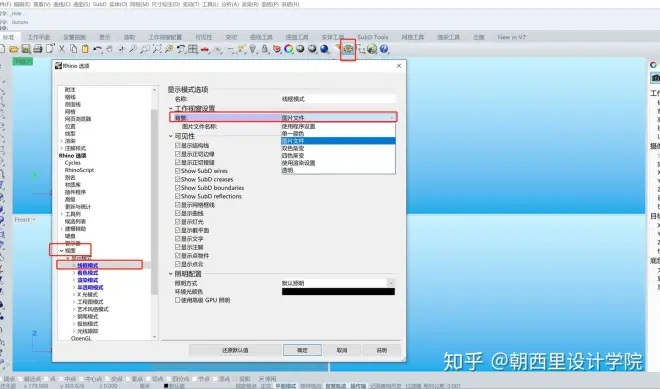The image size is (660, 389).
Task: Click the Hide objects lightbulb icon
Action: pyautogui.click(x=253, y=49)
